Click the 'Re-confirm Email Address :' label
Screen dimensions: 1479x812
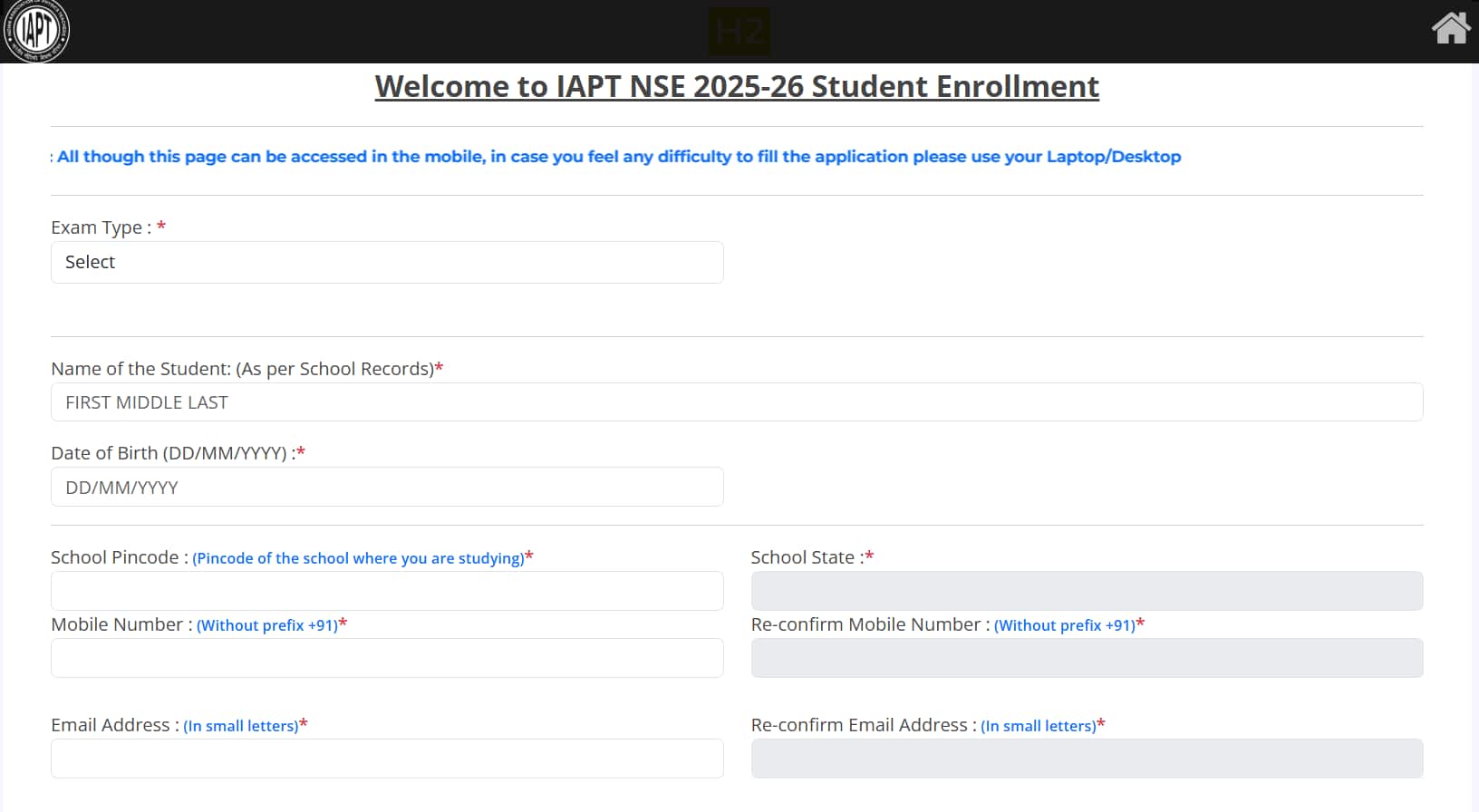[x=864, y=725]
